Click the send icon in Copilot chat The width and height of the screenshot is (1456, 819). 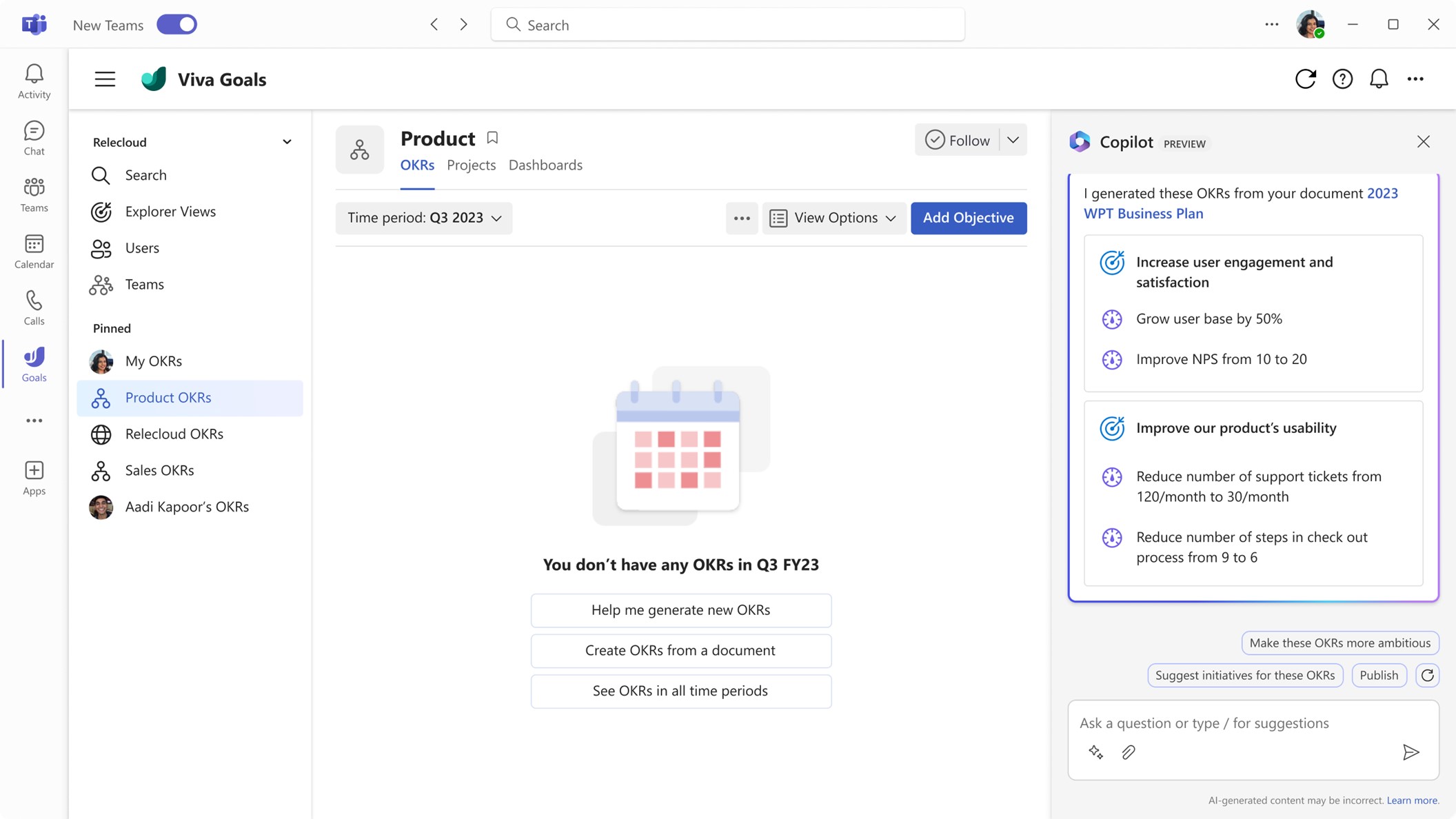(1412, 752)
